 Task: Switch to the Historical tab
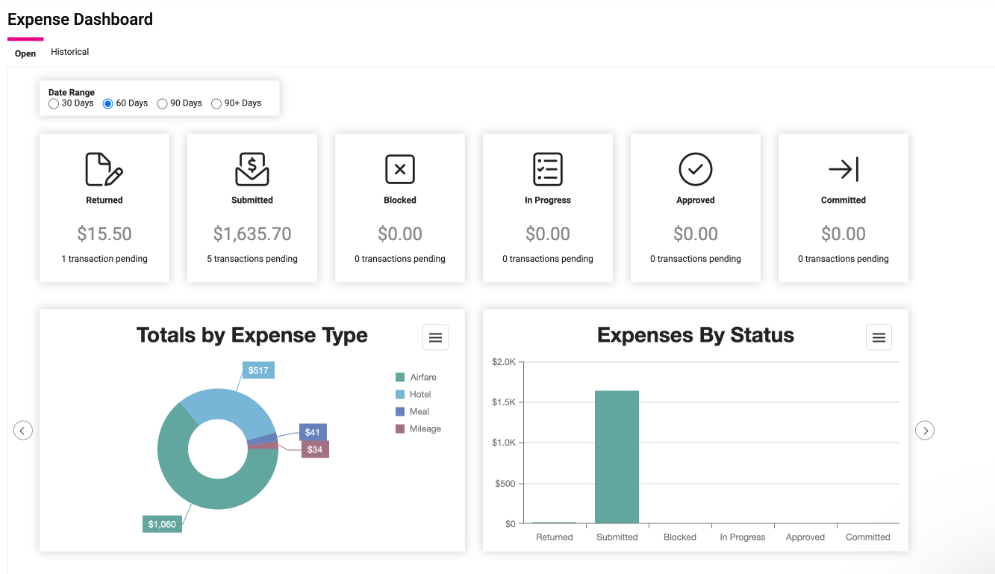[x=70, y=52]
